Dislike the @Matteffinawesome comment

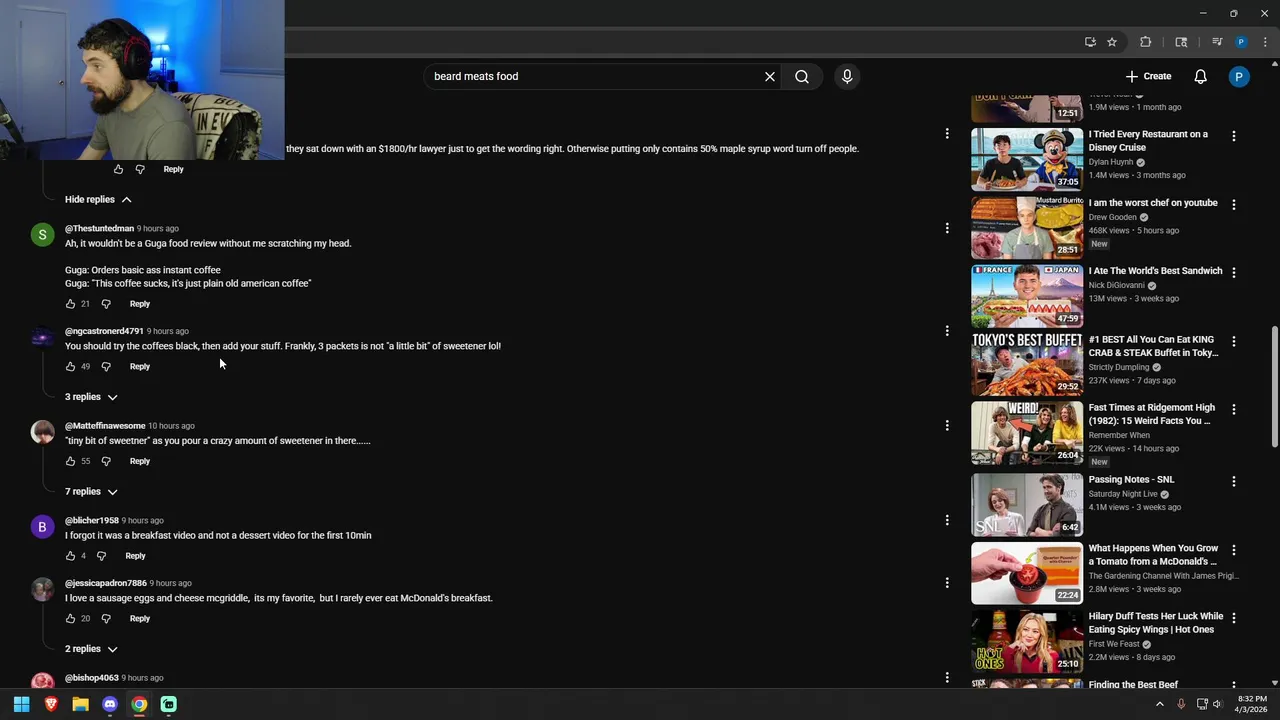tap(106, 462)
